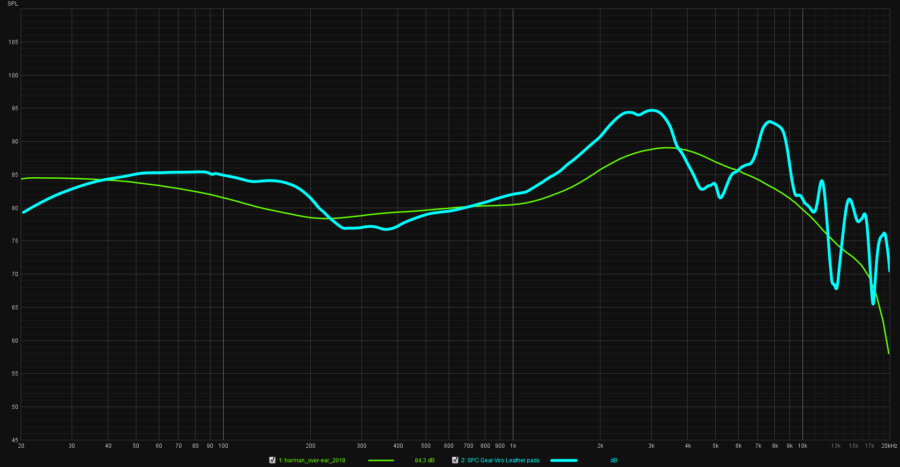Click the 3k frequency axis label

pyautogui.click(x=651, y=446)
